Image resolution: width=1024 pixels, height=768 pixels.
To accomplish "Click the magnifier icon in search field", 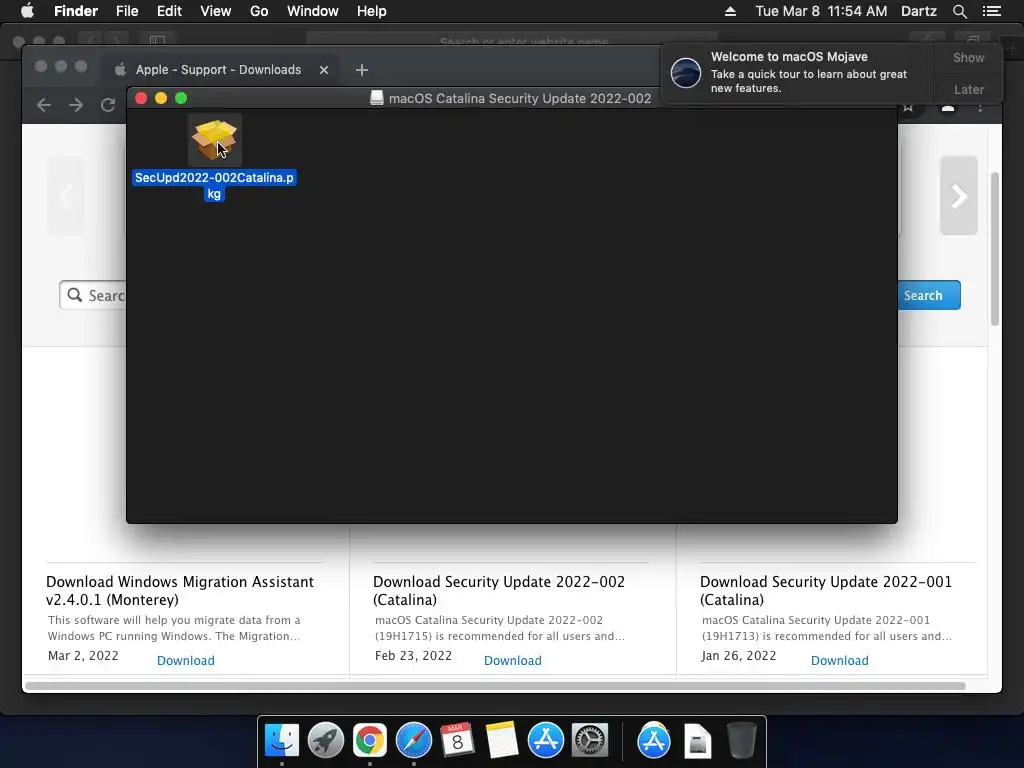I will (75, 295).
